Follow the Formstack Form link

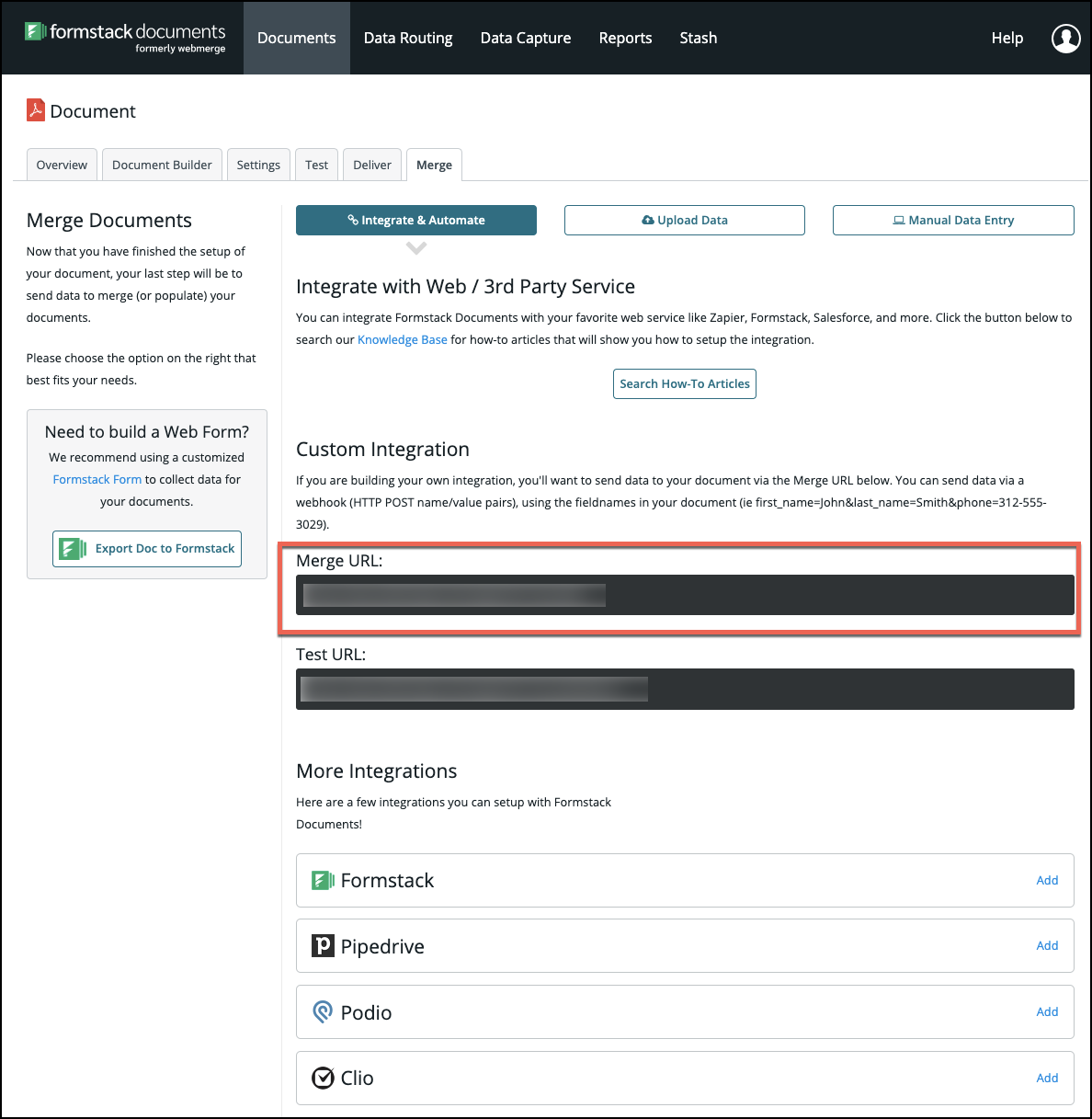[x=97, y=479]
